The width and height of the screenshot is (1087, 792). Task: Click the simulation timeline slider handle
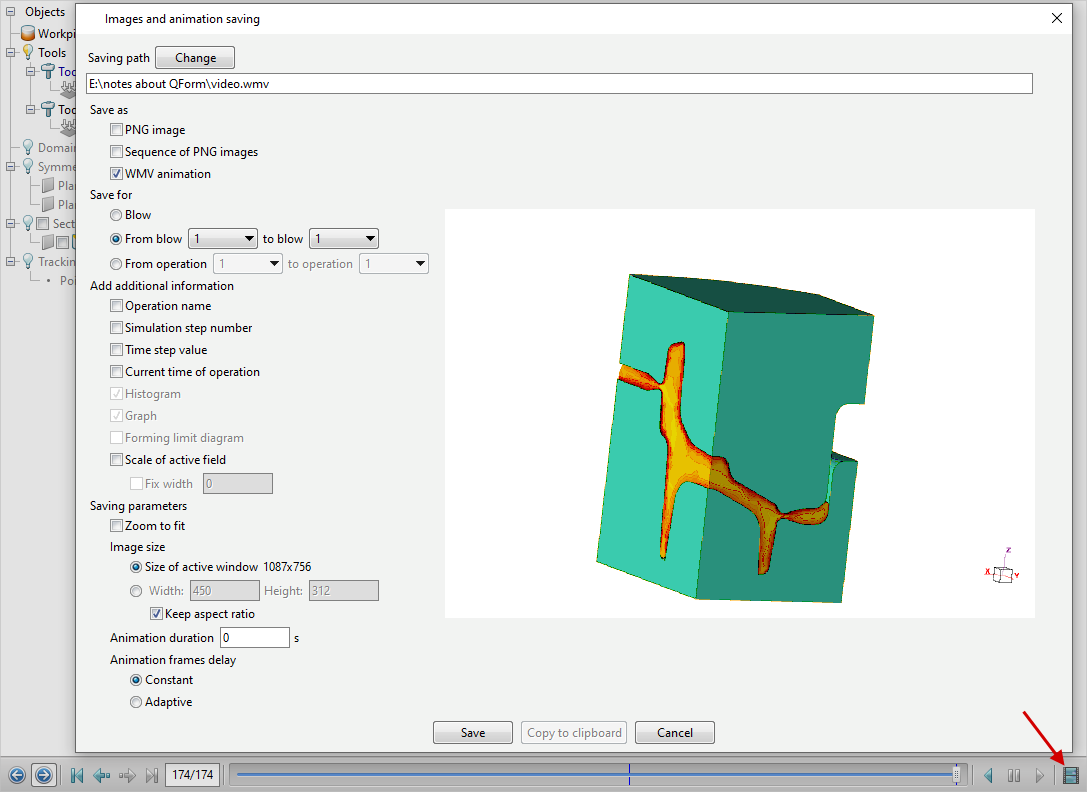click(x=956, y=774)
